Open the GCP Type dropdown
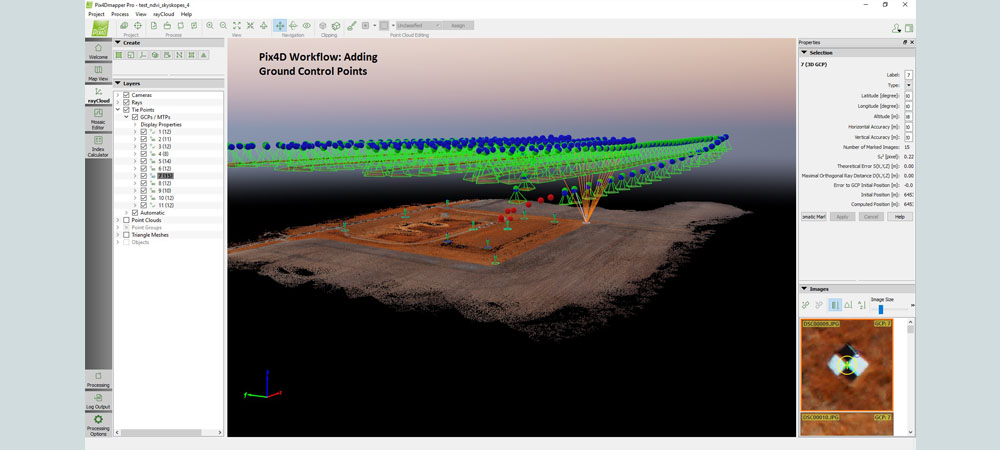 (908, 85)
